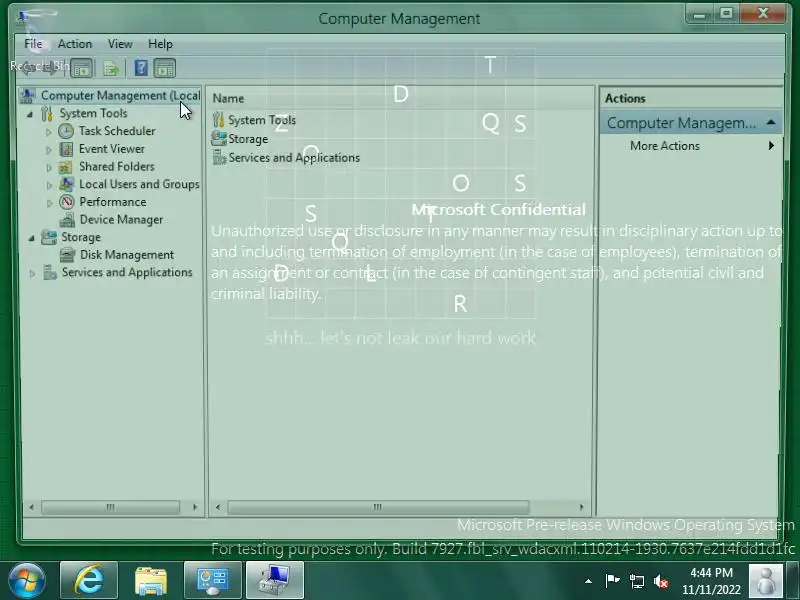Click the user tile on the taskbar
This screenshot has height=600, width=800.
pyautogui.click(x=765, y=581)
